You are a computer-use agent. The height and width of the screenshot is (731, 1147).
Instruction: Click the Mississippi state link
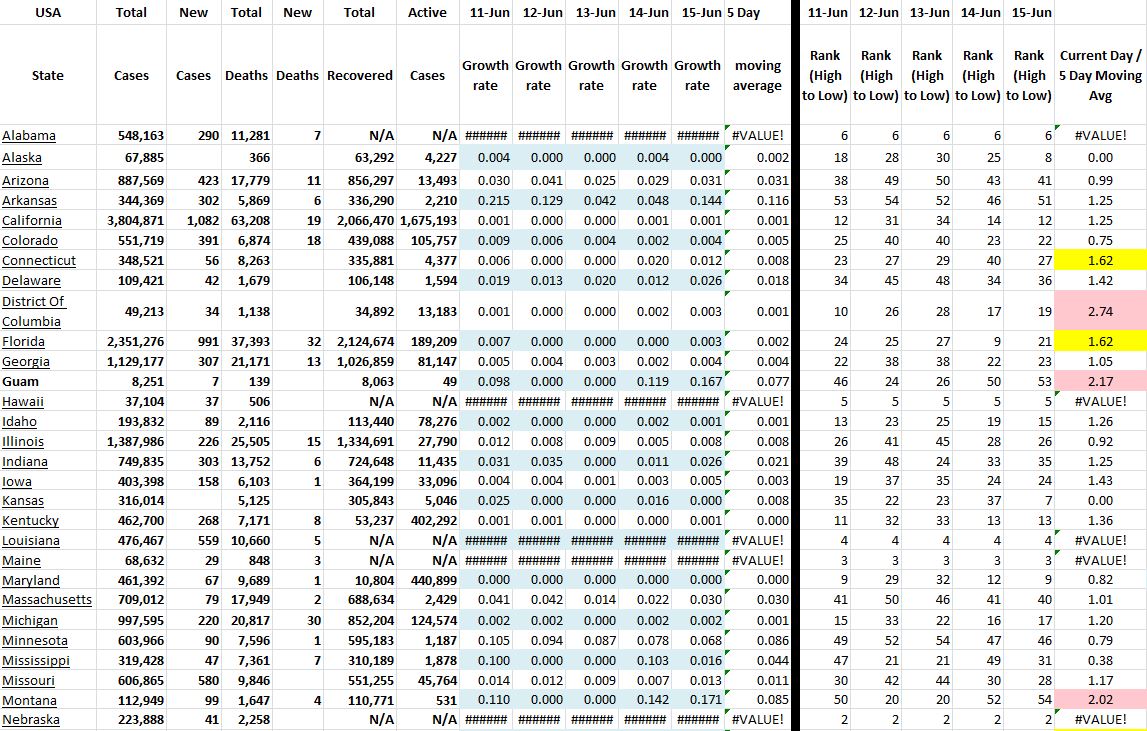[x=36, y=661]
